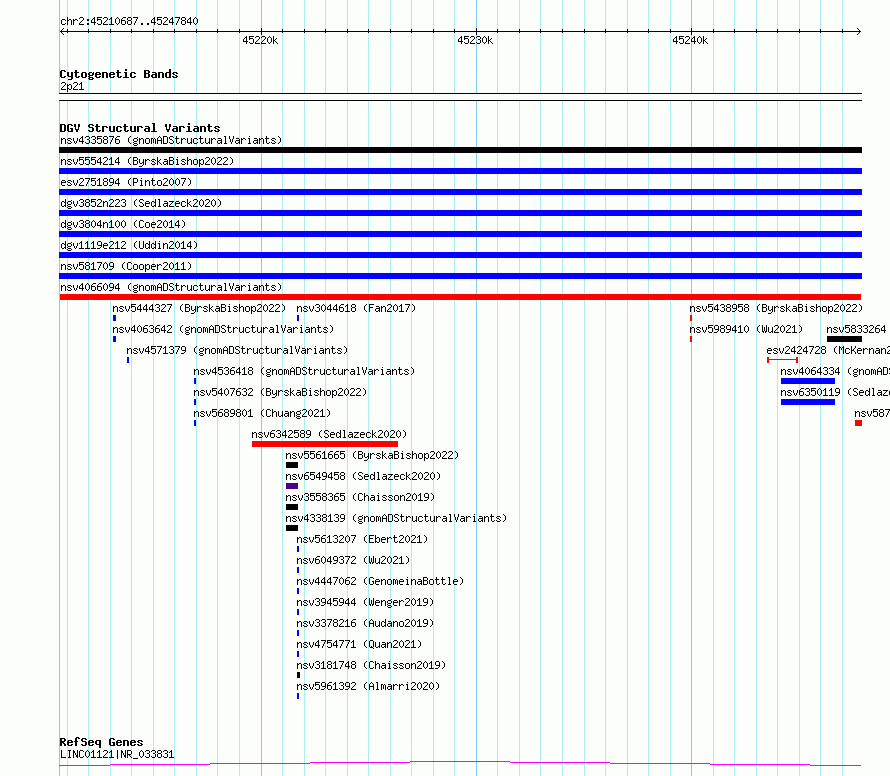The image size is (890, 776).
Task: Click nsv5689801 (Chuang2021) label
Action: [262, 413]
